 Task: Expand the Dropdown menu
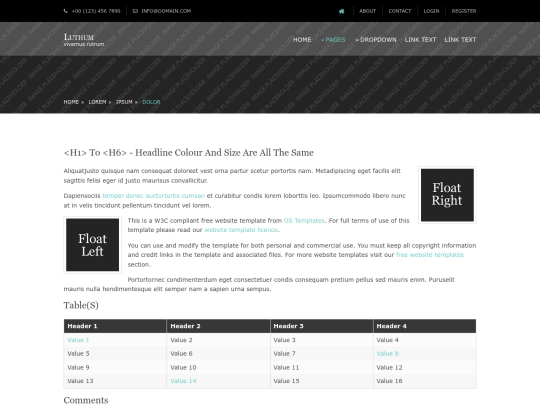coord(376,40)
